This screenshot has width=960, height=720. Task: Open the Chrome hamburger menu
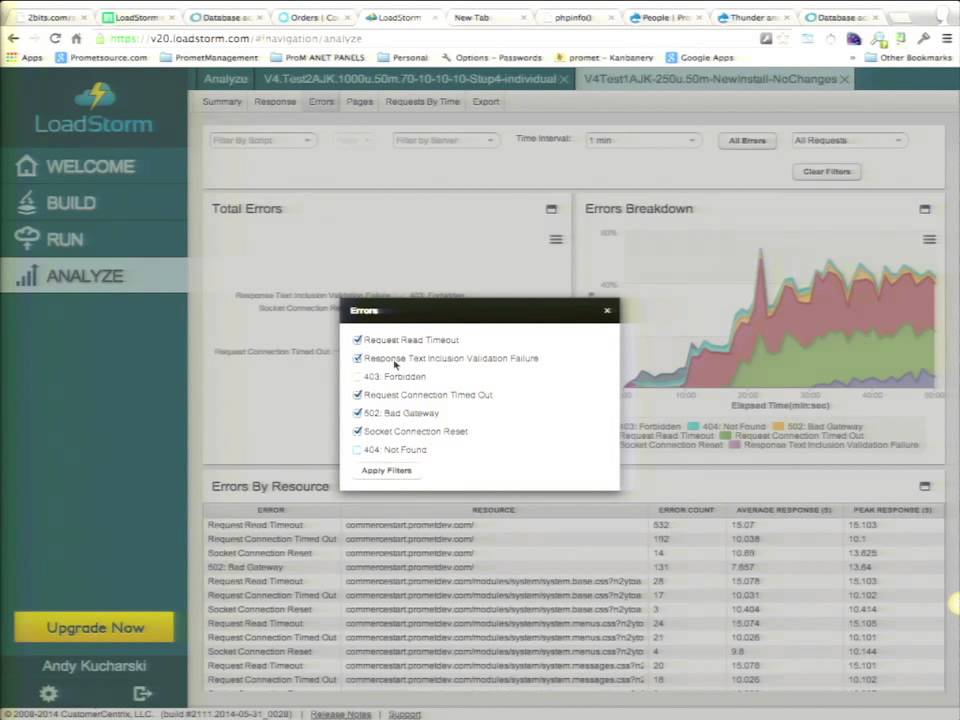[x=947, y=39]
